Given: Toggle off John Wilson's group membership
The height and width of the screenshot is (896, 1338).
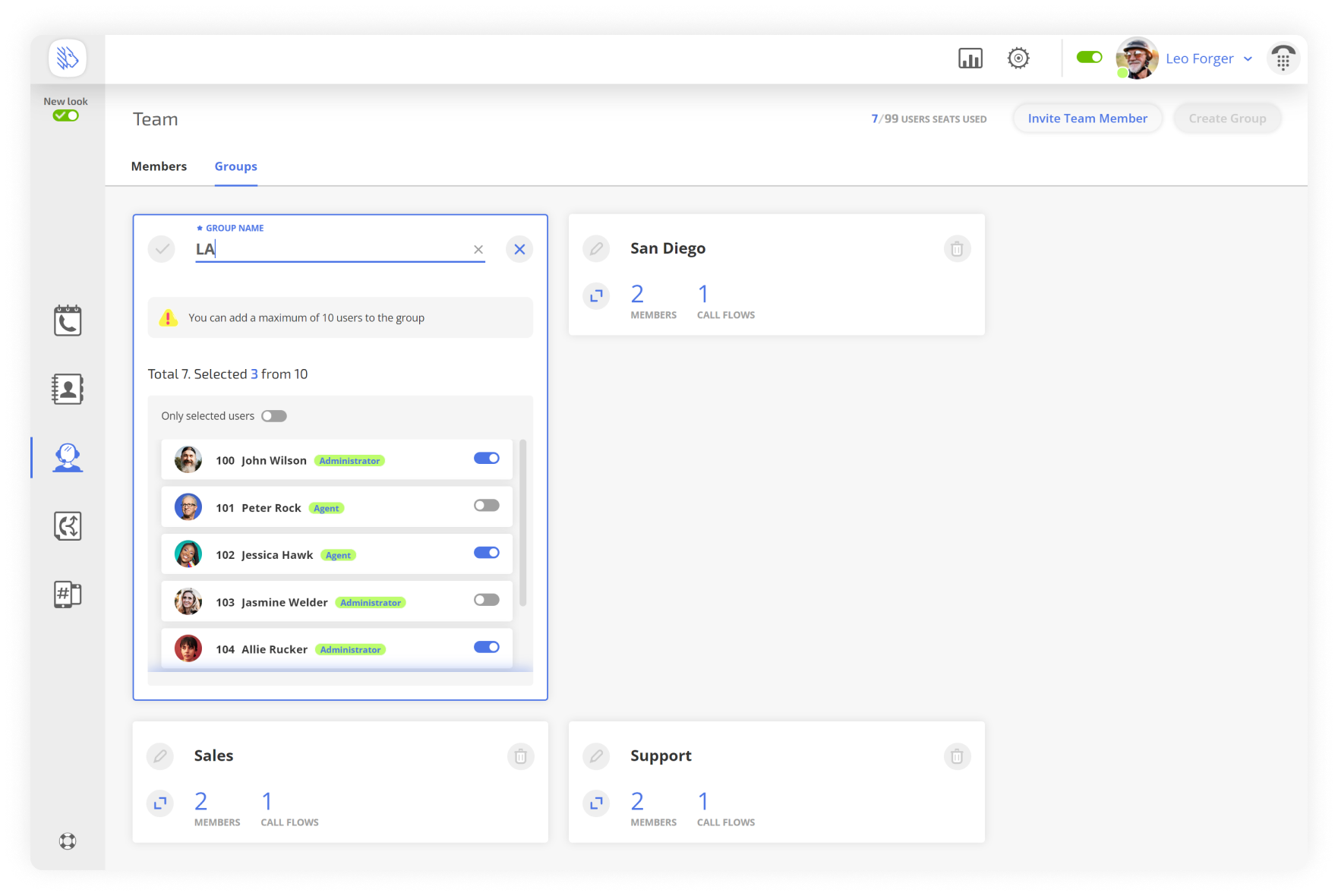Looking at the screenshot, I should click(486, 458).
